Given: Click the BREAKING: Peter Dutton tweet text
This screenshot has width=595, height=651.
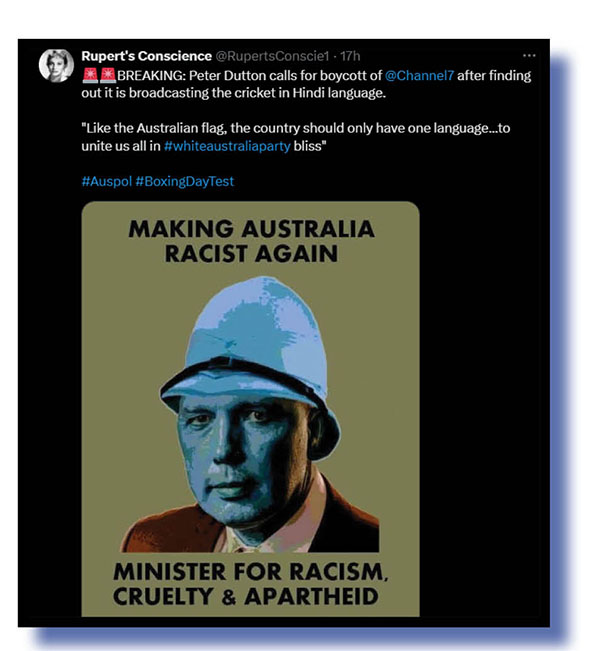Looking at the screenshot, I should [306, 84].
